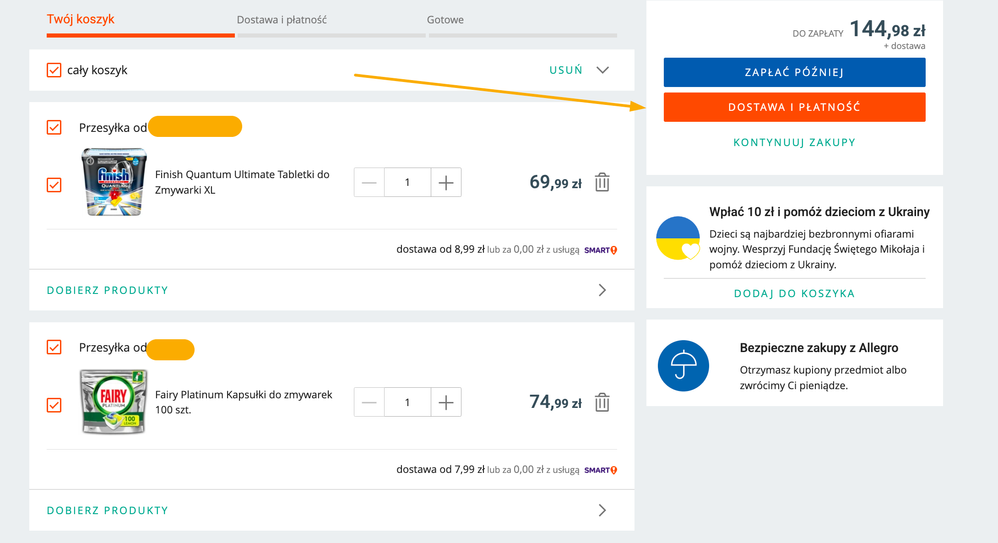The height and width of the screenshot is (543, 998).
Task: Increase Fairy Platinum quantity with plus
Action: click(x=446, y=402)
